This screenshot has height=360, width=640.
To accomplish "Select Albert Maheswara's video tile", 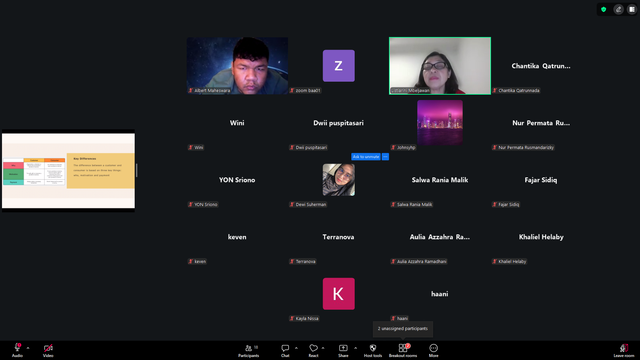I will (238, 66).
